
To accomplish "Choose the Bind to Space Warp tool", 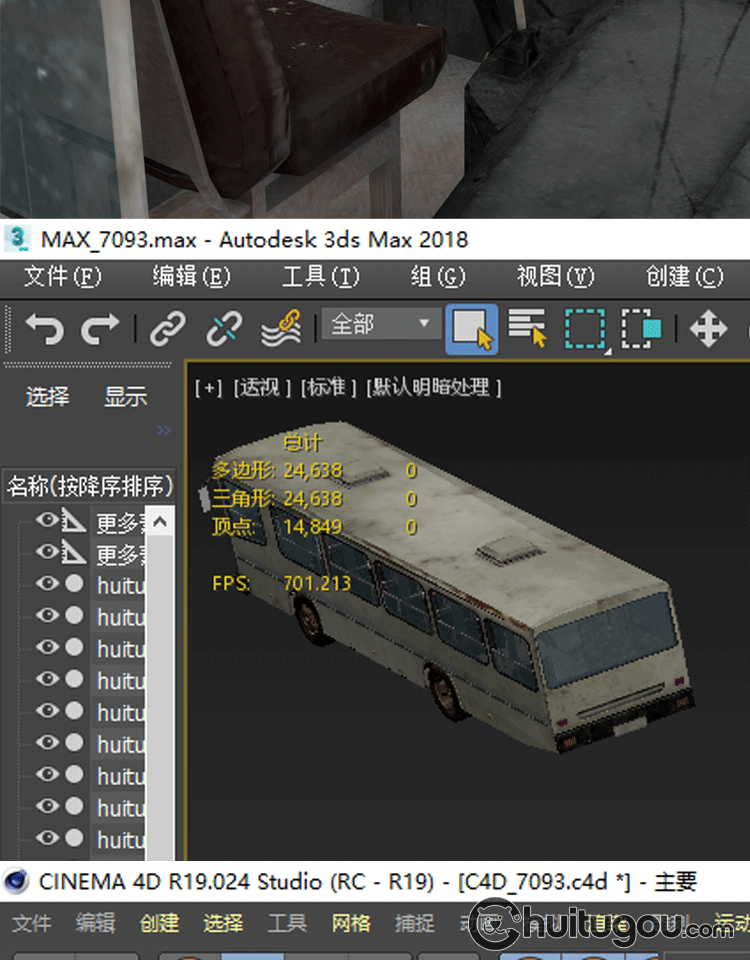I will tap(281, 329).
